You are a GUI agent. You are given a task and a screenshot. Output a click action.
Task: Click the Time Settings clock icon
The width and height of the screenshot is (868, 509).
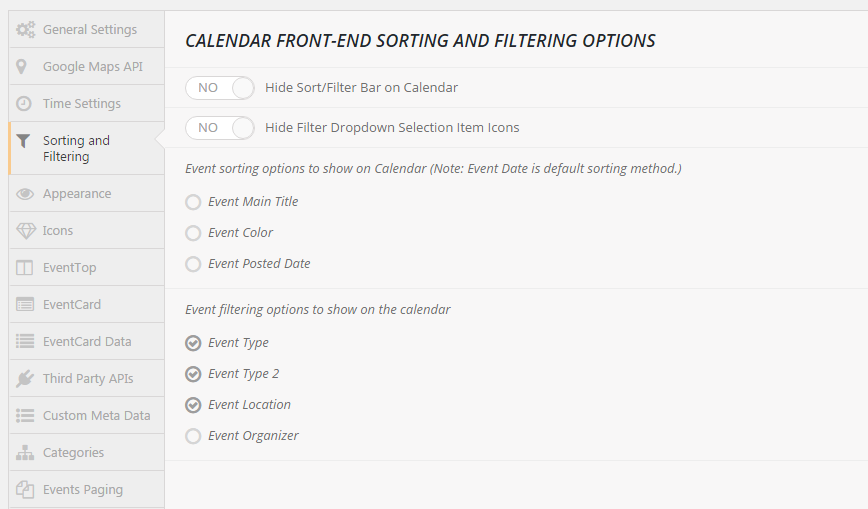[24, 104]
